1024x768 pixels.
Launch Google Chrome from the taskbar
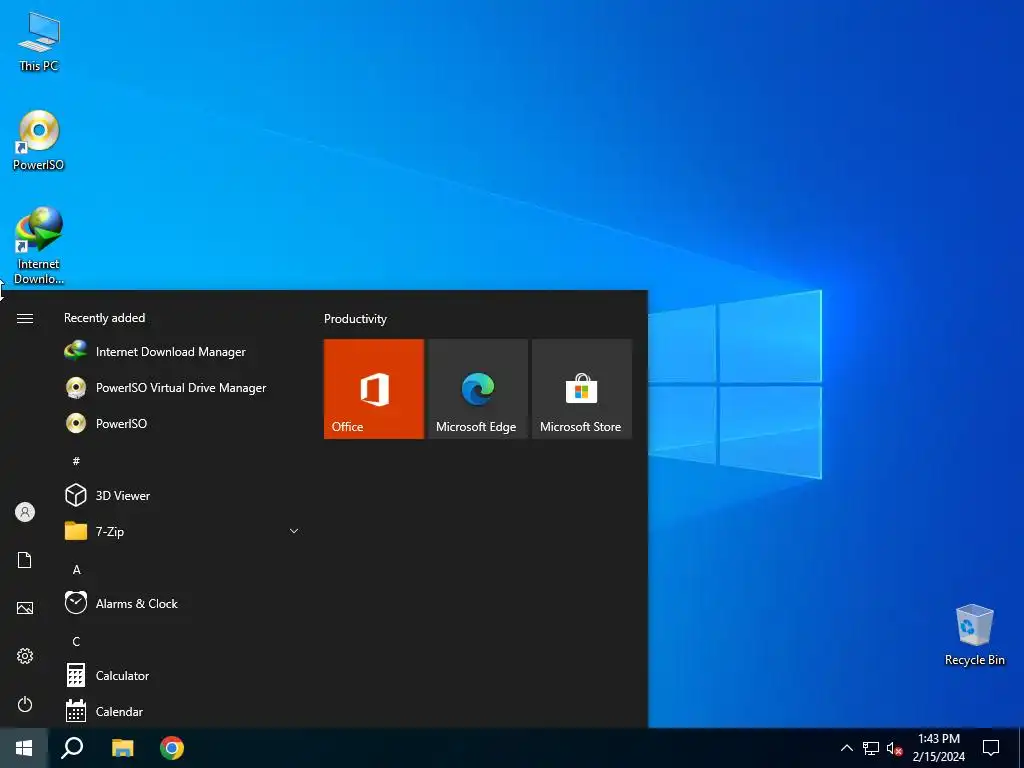tap(172, 748)
